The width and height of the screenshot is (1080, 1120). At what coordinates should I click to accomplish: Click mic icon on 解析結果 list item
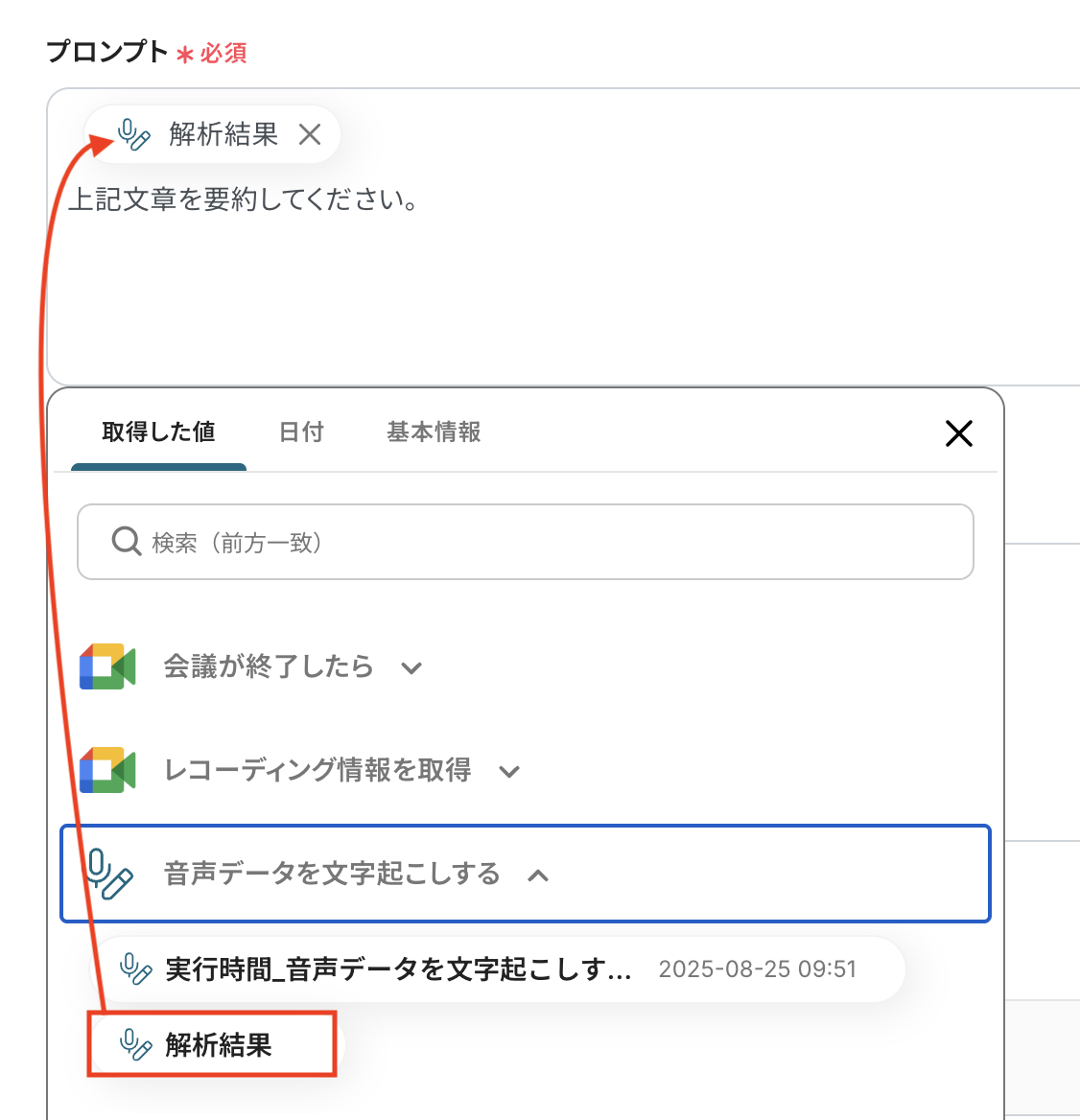point(135,1044)
